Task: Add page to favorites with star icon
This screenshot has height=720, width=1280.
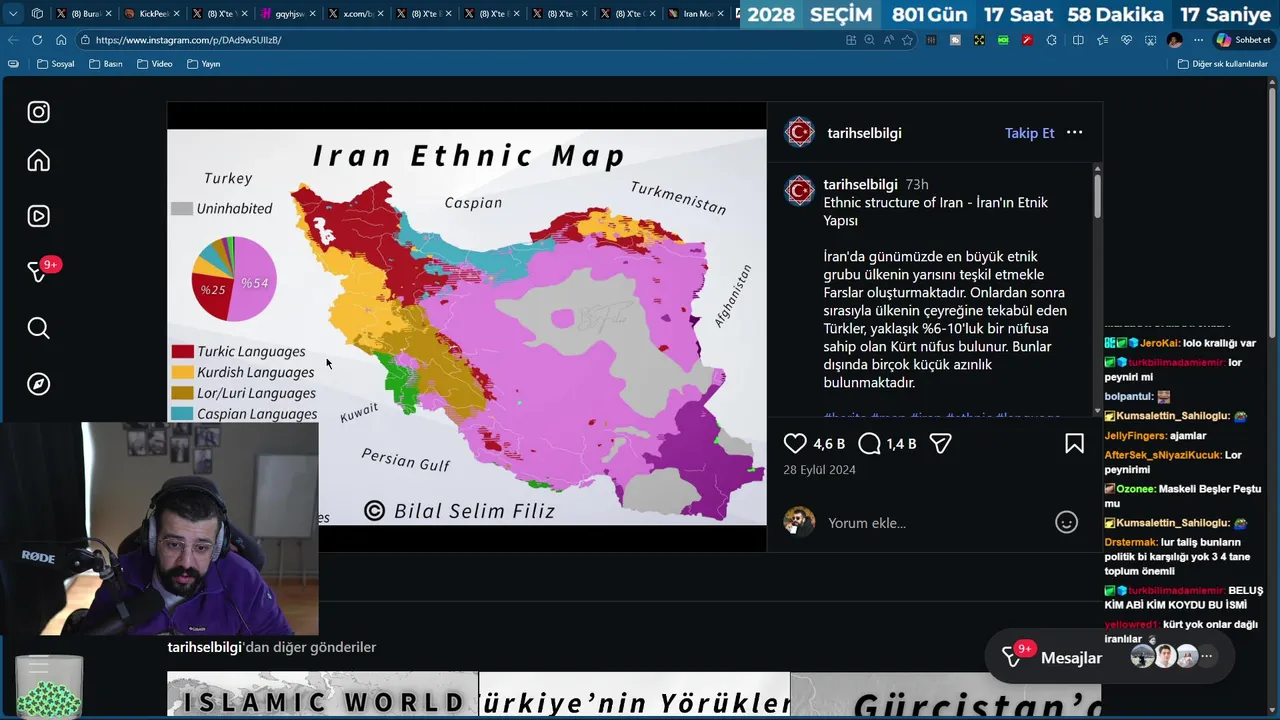Action: coord(907,40)
